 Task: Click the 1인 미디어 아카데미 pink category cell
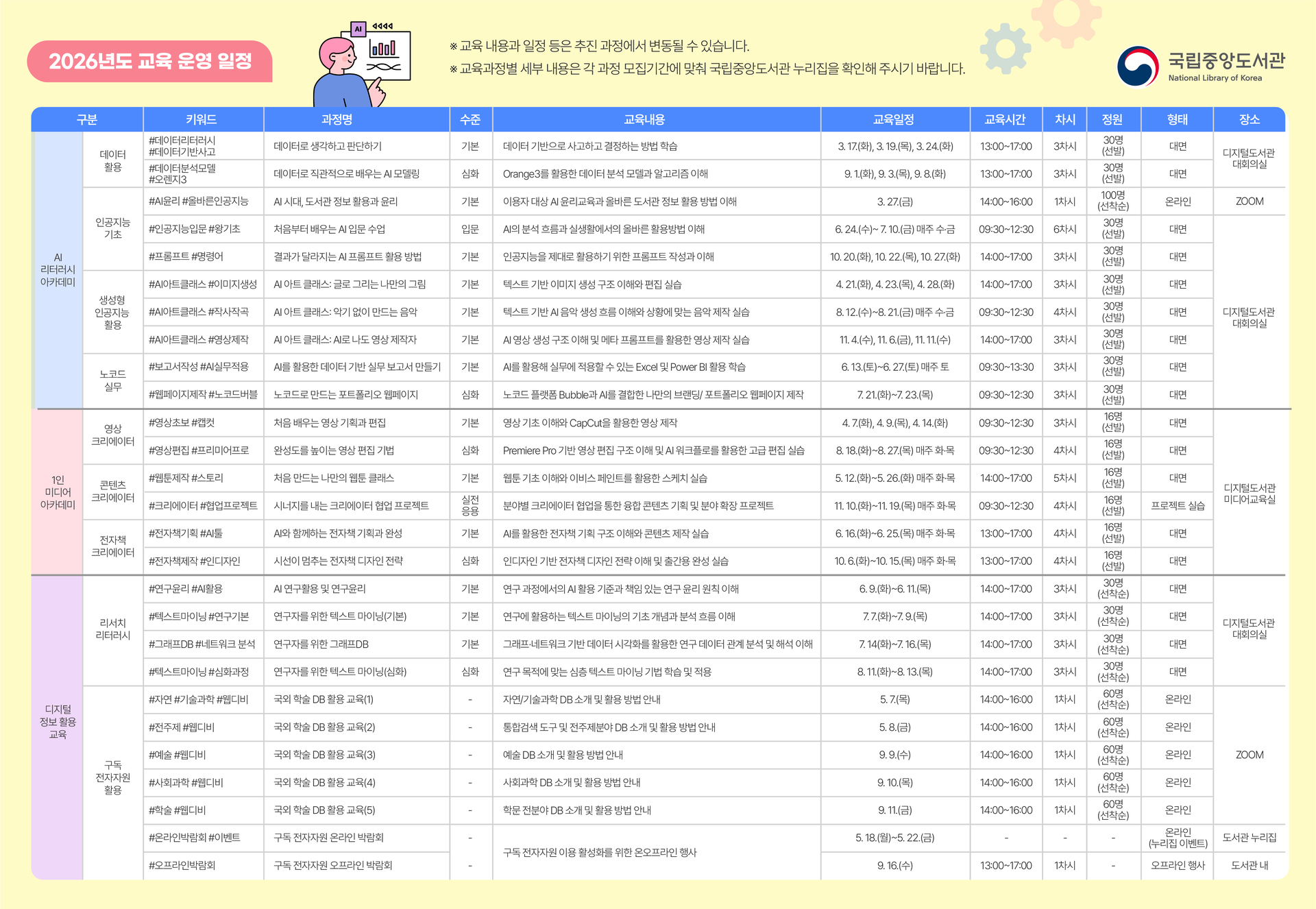click(58, 492)
